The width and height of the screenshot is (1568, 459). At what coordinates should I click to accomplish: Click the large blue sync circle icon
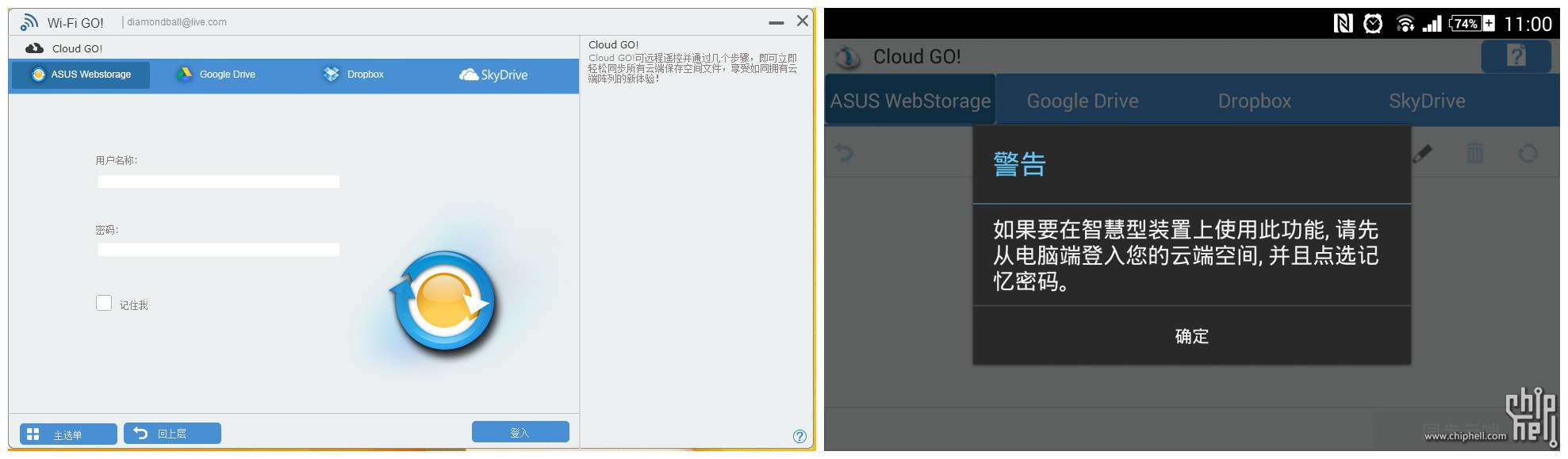[x=443, y=302]
